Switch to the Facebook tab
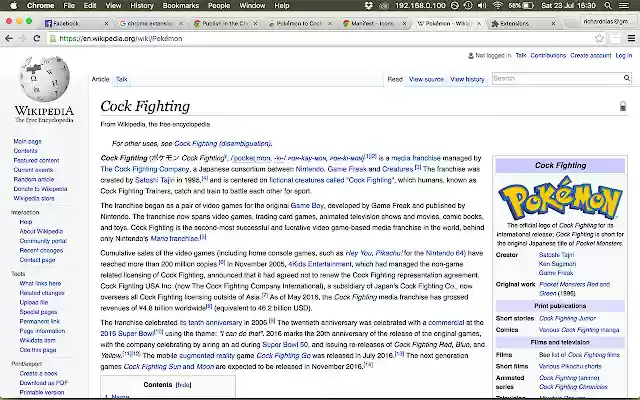 (76, 23)
